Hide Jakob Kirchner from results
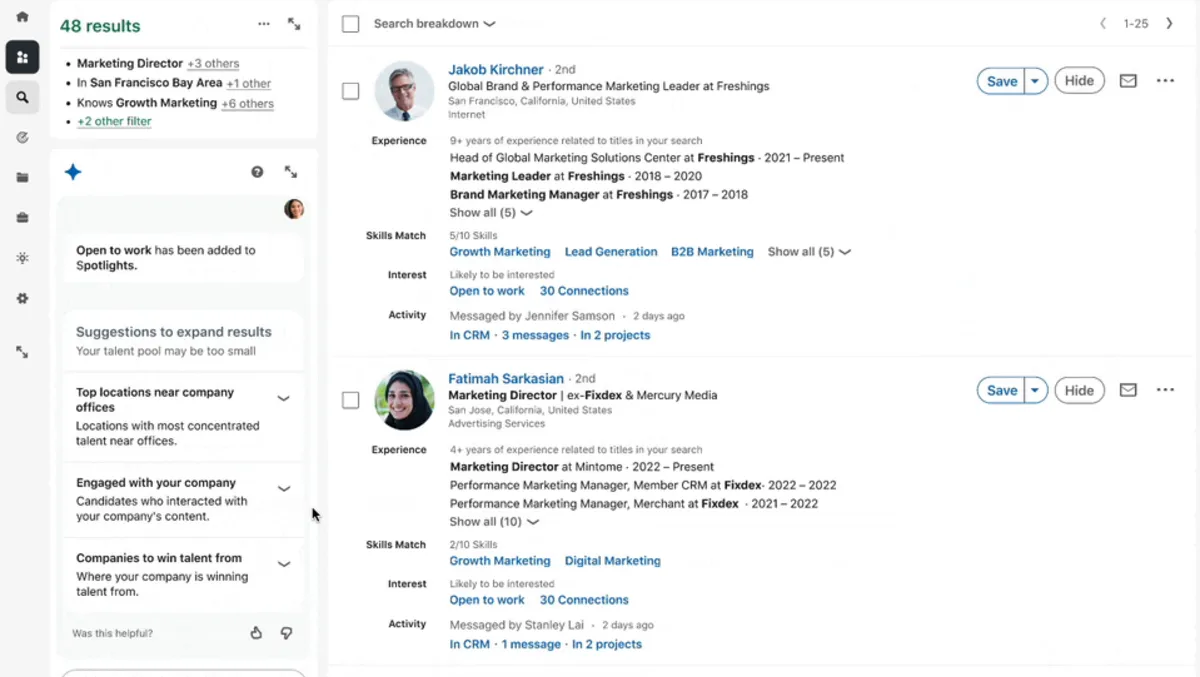The height and width of the screenshot is (677, 1200). [1079, 81]
